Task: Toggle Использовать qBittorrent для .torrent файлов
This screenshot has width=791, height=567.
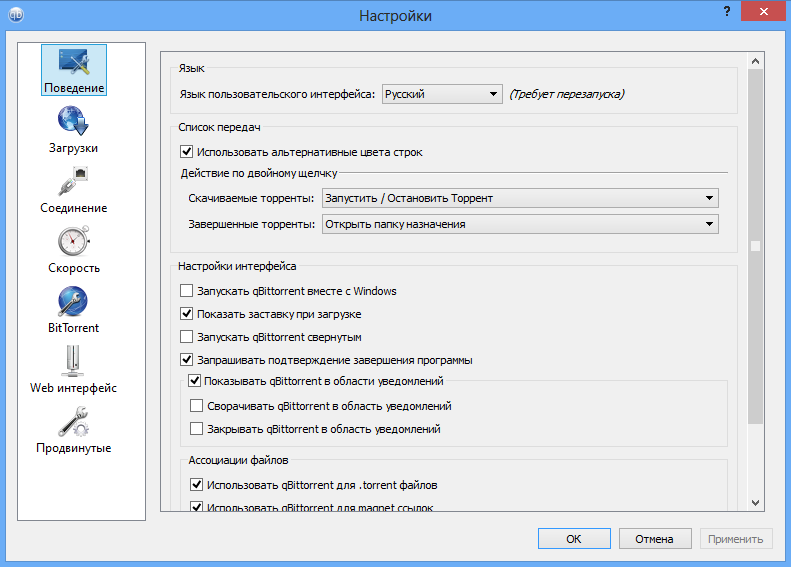Action: [196, 485]
